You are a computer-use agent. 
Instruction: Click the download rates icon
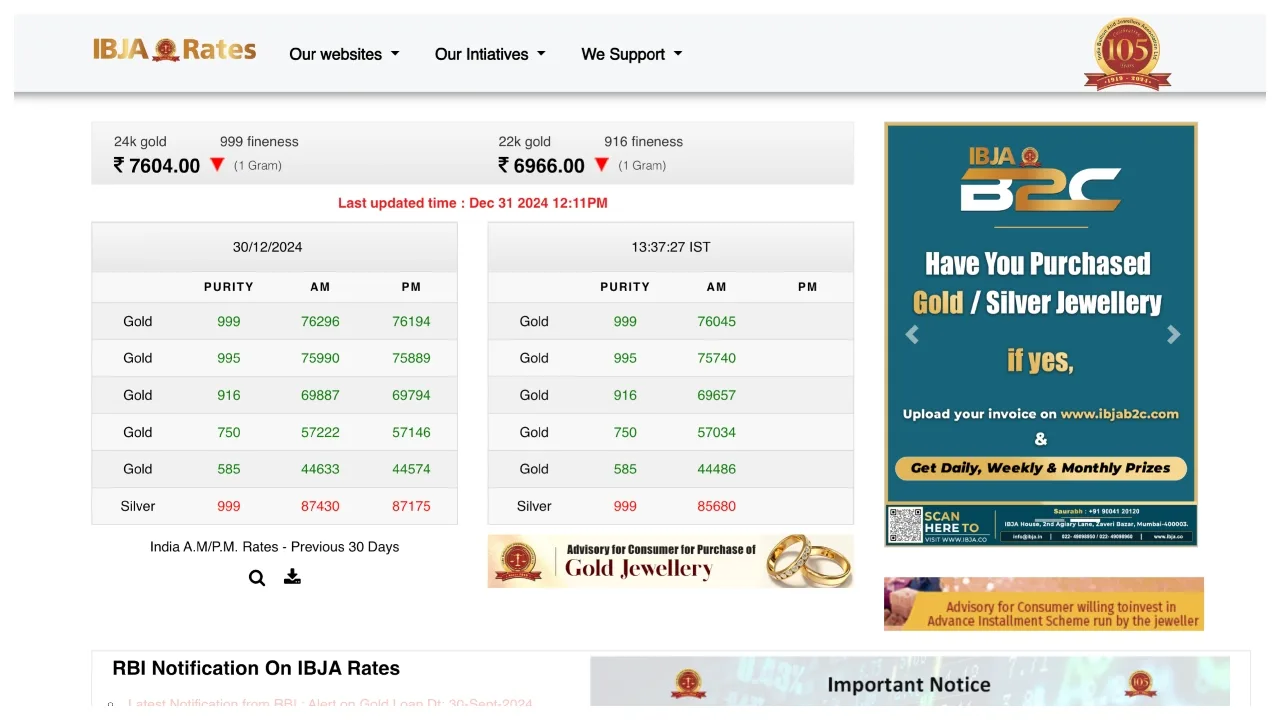(292, 577)
